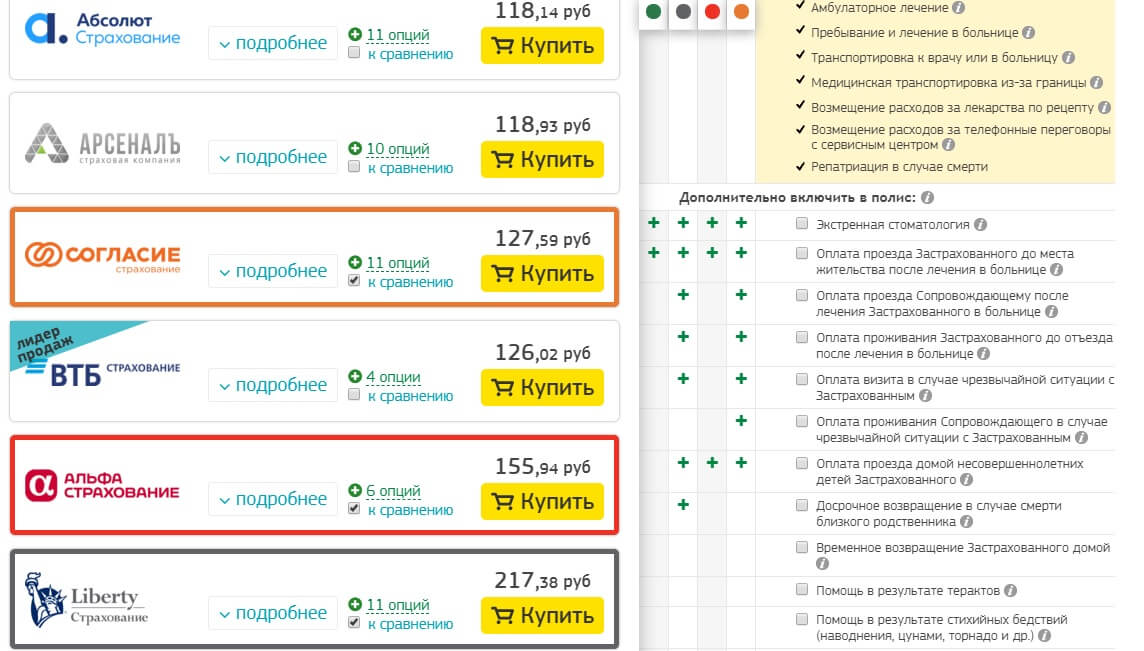
Task: Click the gray comparison color dot
Action: [x=683, y=11]
